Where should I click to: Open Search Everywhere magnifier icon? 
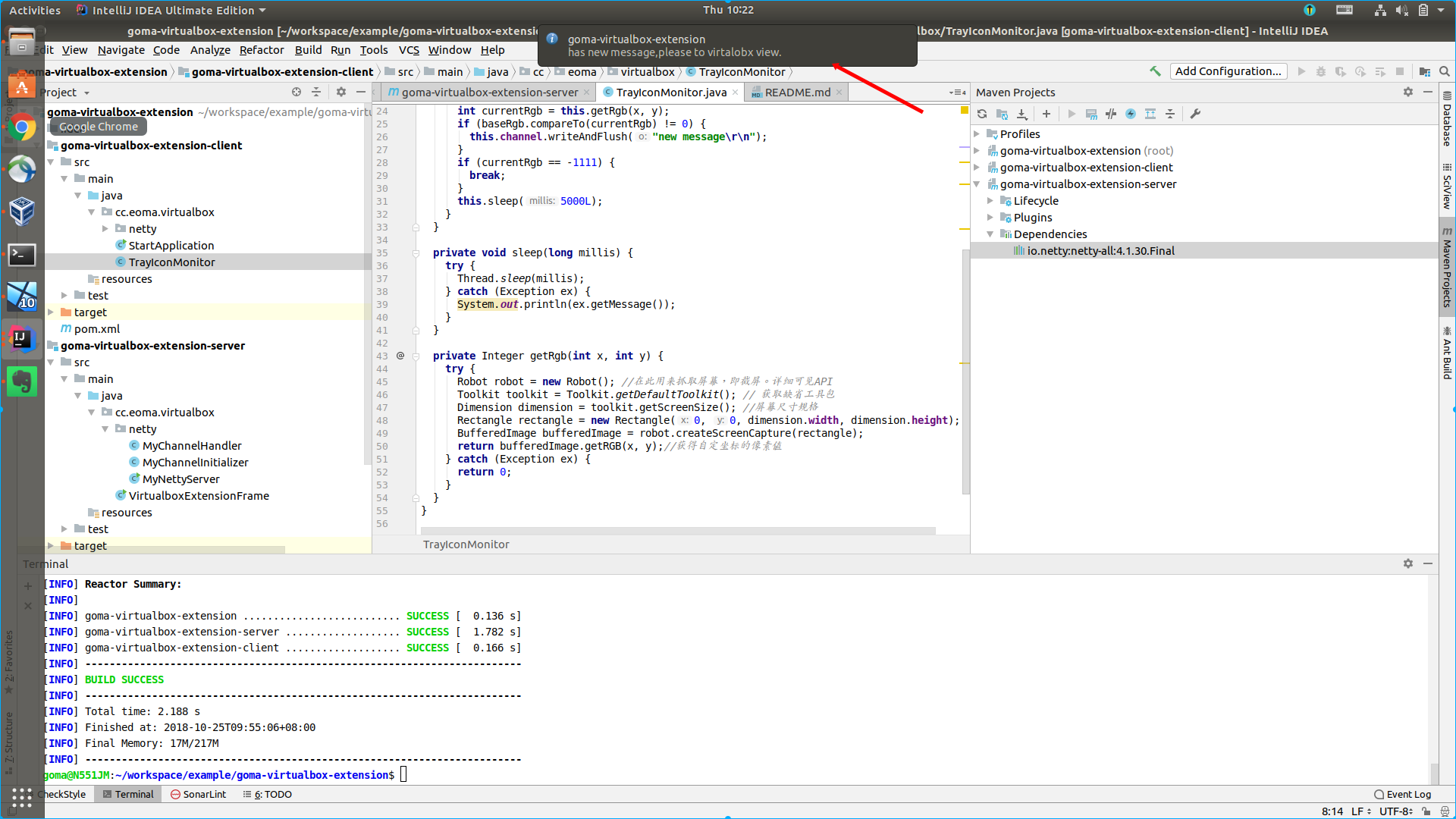pos(1445,71)
